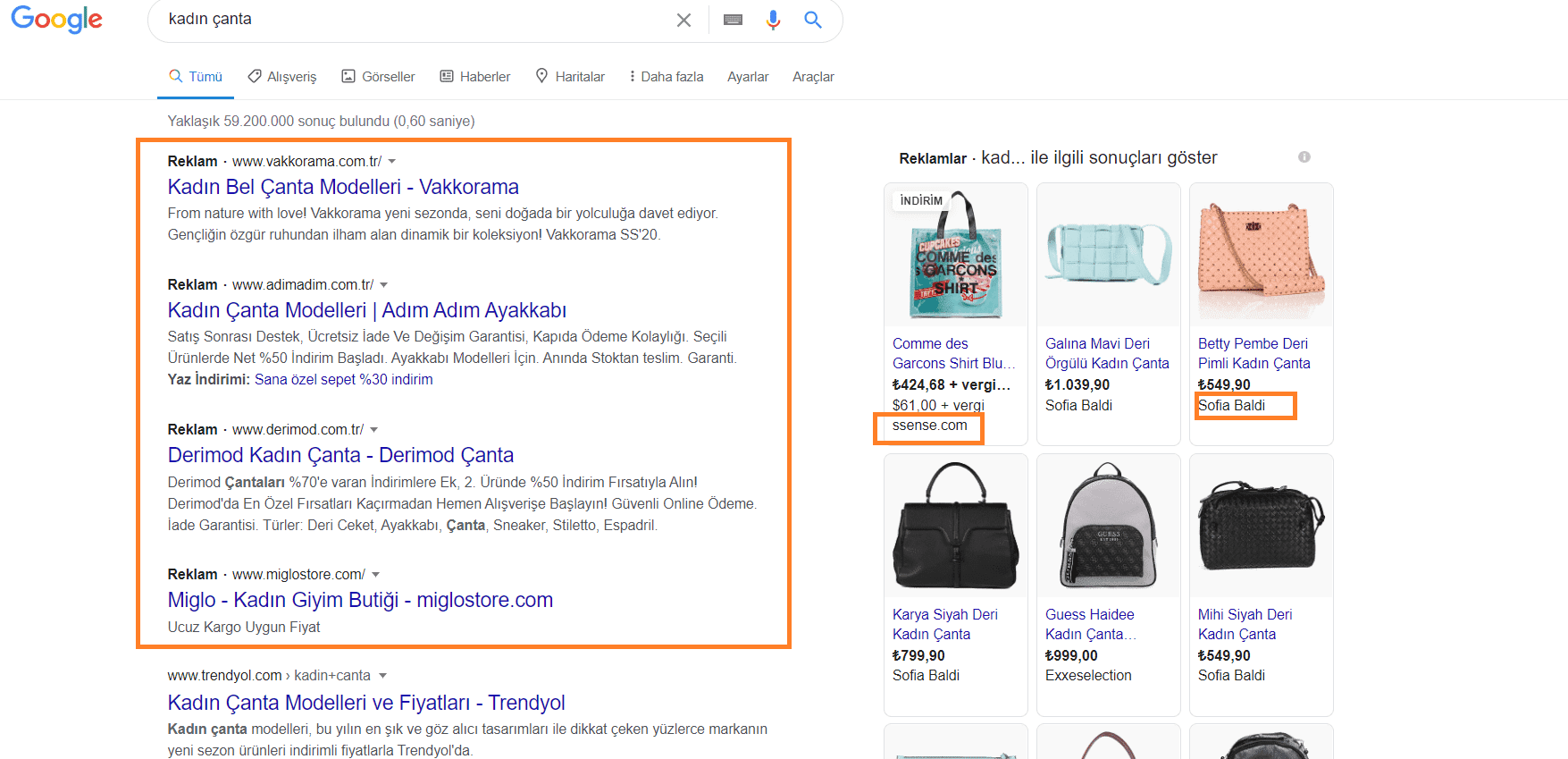This screenshot has width=1568, height=759.
Task: Open the on-screen keyboard icon
Action: tap(733, 20)
